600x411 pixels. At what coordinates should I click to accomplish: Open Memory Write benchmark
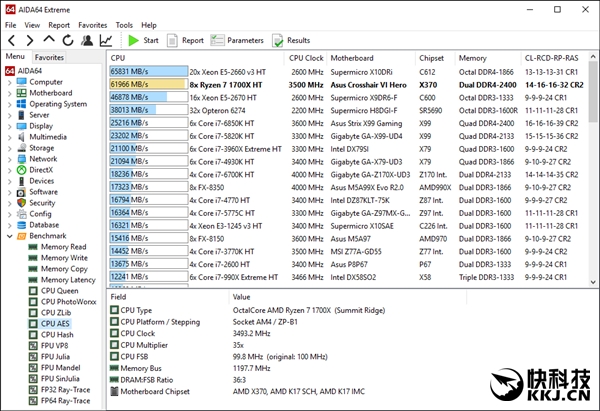point(58,258)
